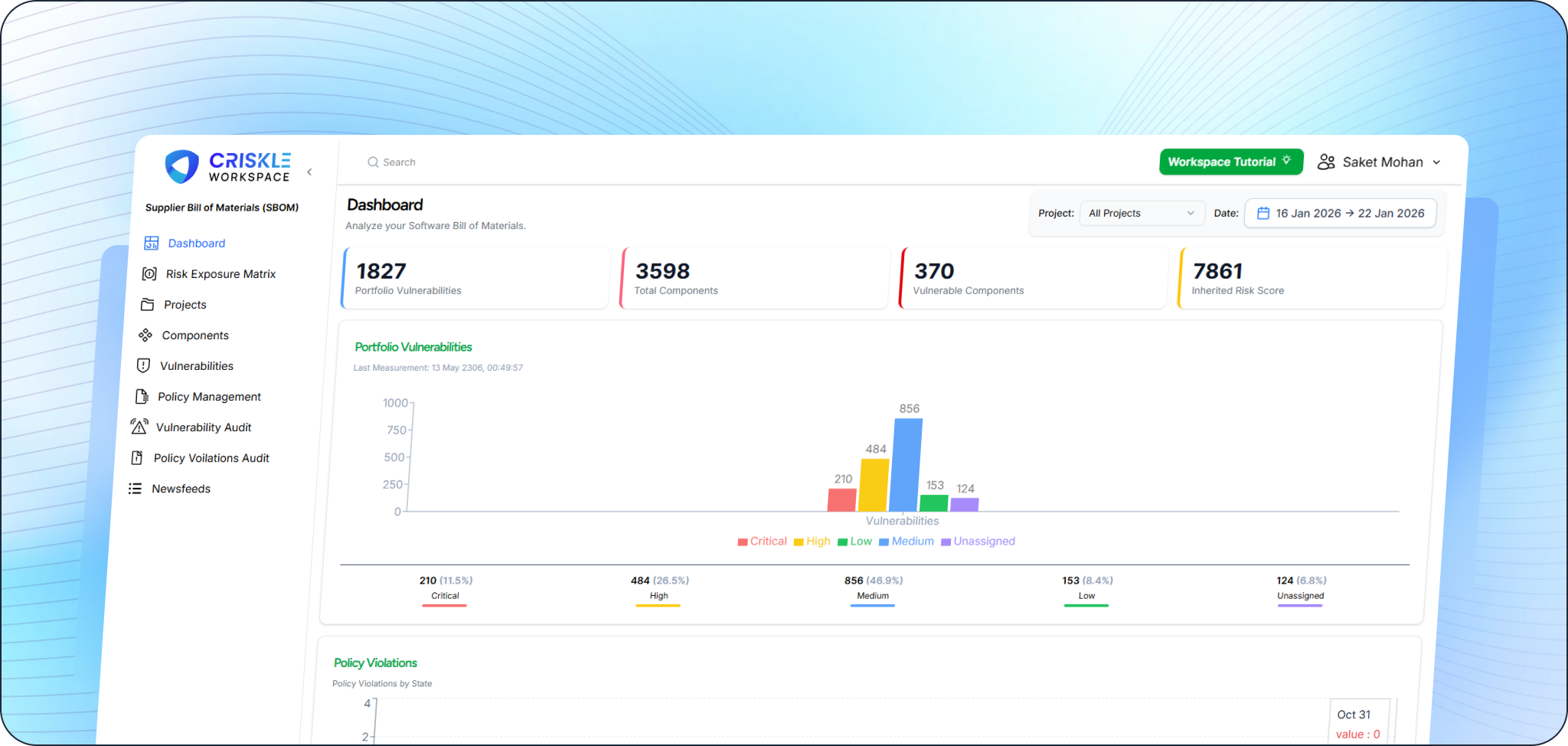The width and height of the screenshot is (1568, 746).
Task: Click the Components diamond icon
Action: (x=145, y=335)
